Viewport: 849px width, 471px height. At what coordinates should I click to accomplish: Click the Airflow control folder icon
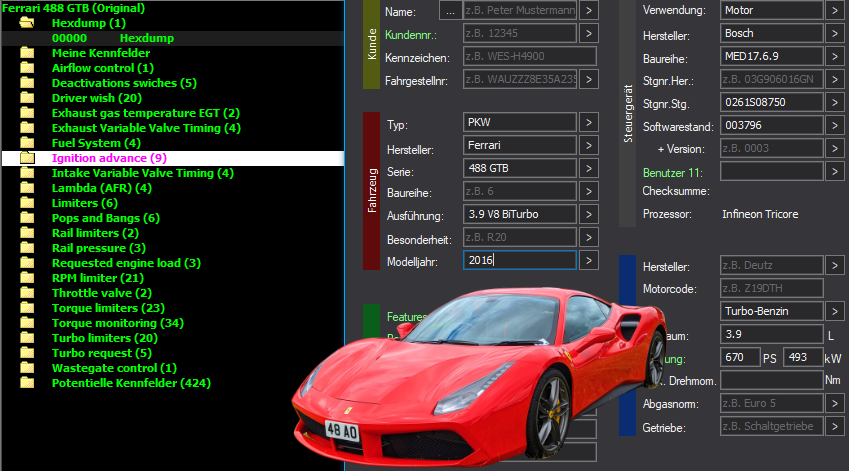pyautogui.click(x=27, y=68)
